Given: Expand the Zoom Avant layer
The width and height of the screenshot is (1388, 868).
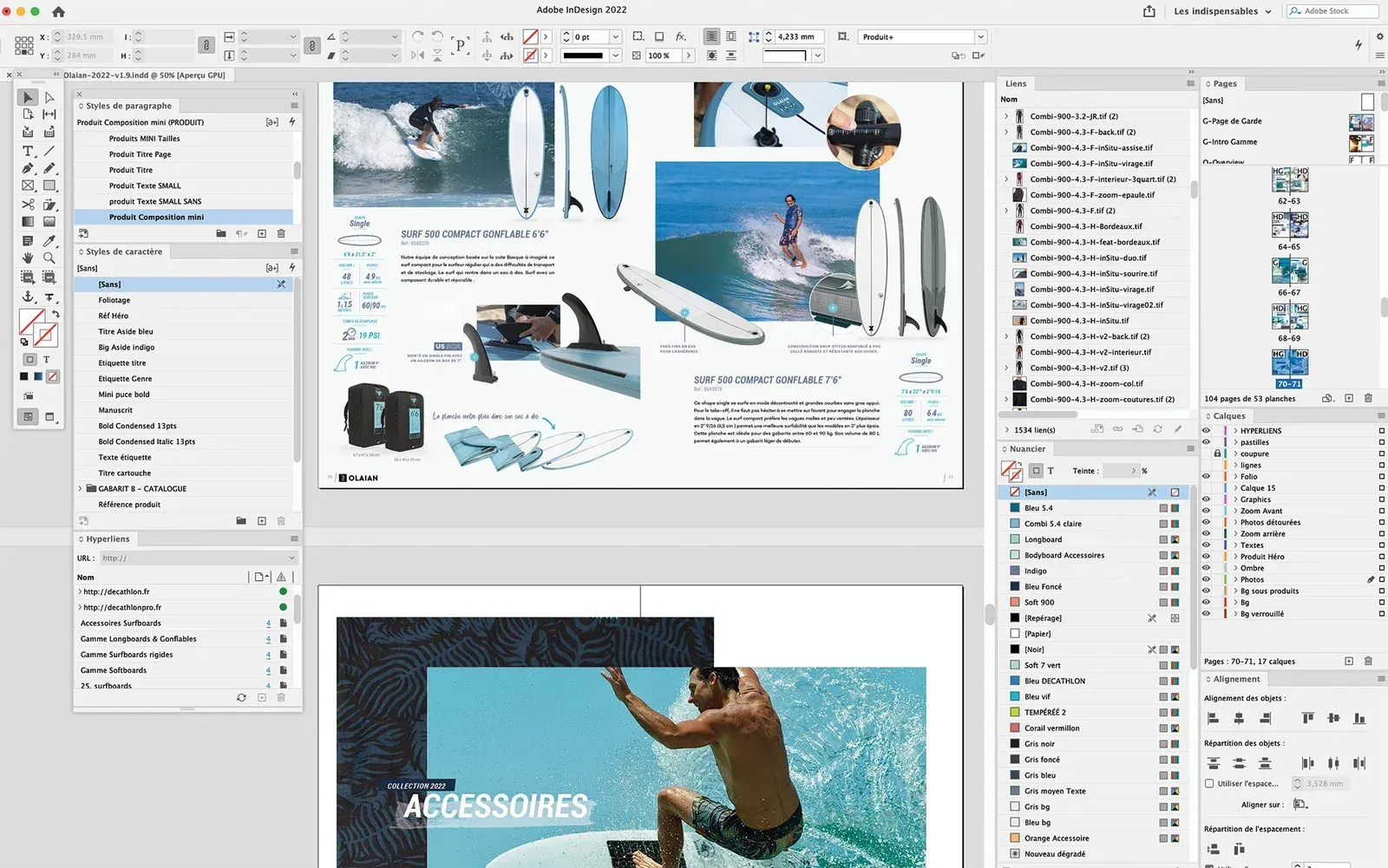Looking at the screenshot, I should (1235, 511).
